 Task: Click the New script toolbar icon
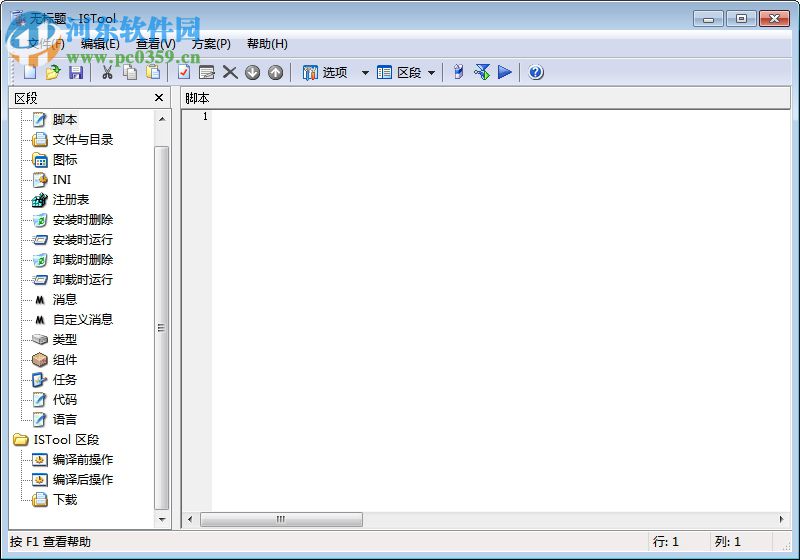pos(30,72)
